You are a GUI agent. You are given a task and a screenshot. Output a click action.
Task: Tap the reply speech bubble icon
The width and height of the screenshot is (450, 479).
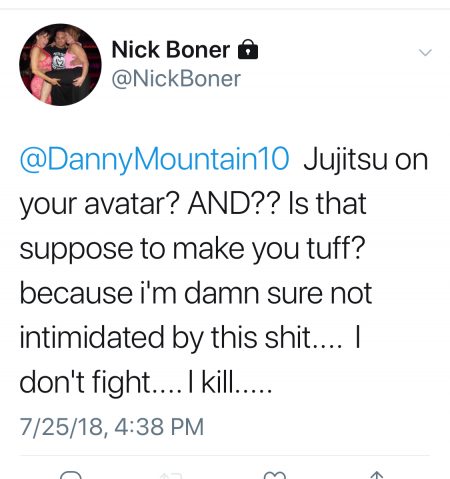click(x=70, y=475)
